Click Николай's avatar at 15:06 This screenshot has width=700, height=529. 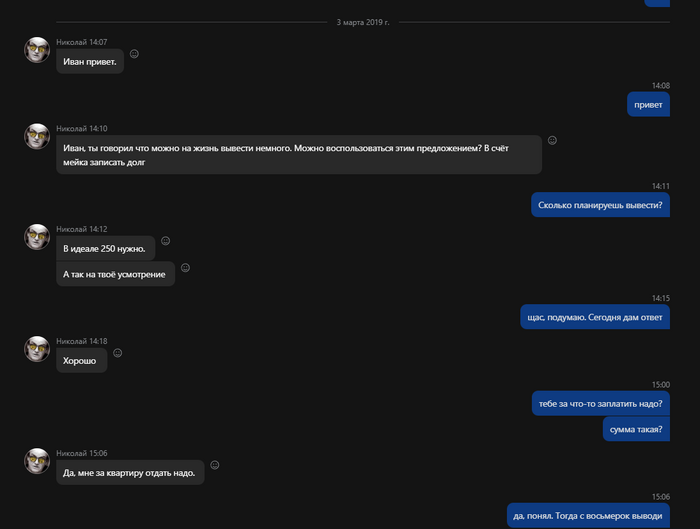[x=37, y=460]
